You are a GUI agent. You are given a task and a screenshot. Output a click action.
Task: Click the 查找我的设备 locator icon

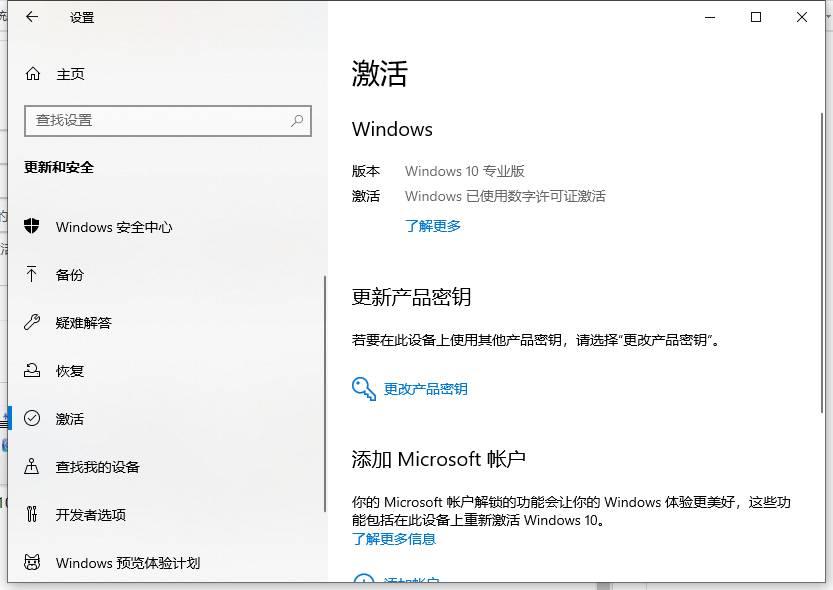[x=32, y=466]
